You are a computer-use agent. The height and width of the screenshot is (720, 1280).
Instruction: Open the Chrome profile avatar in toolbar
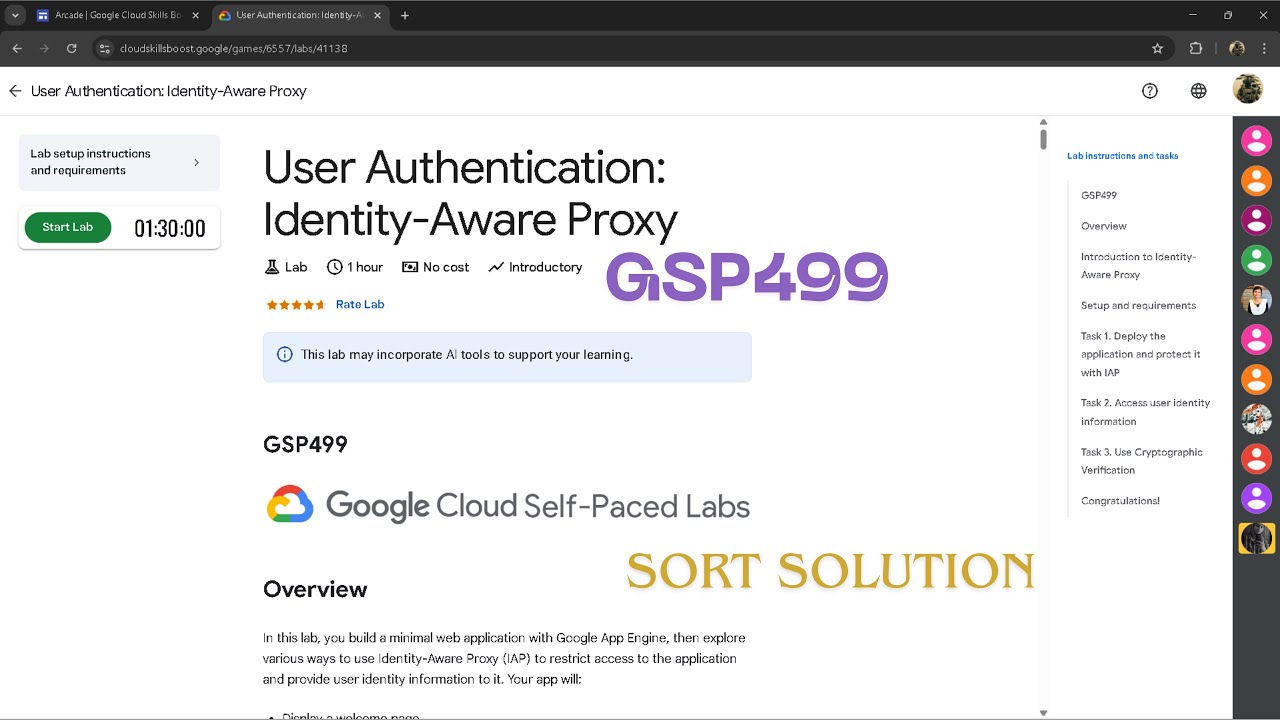tap(1237, 48)
